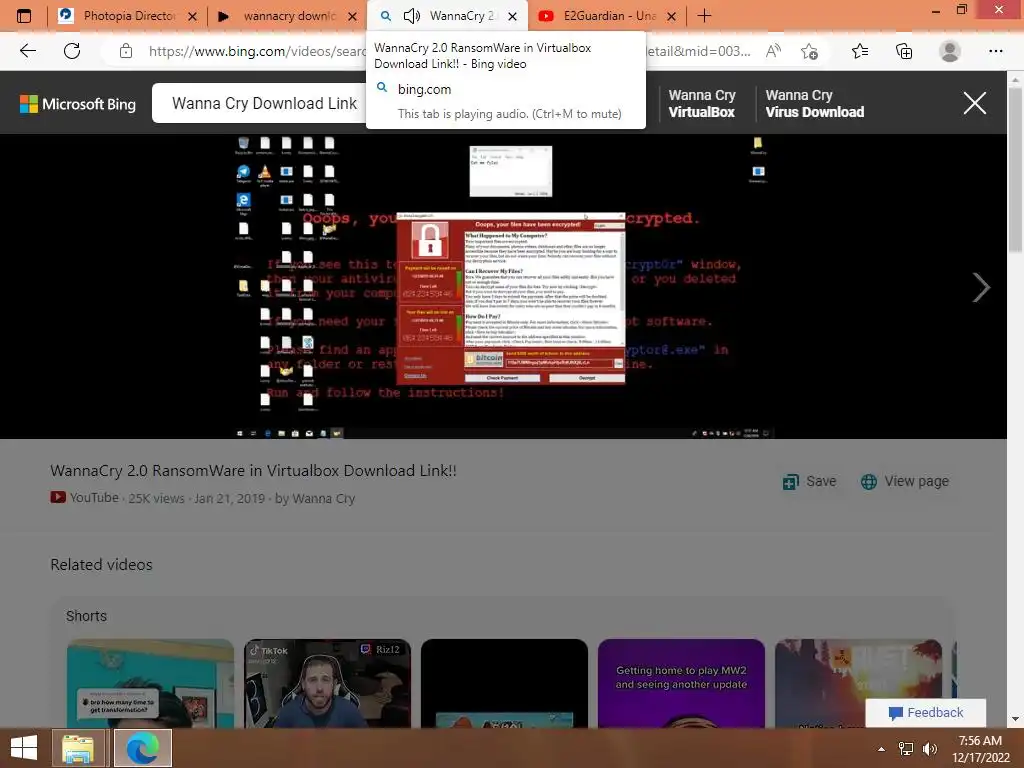
Task: Open the dark black short thumbnail
Action: [504, 683]
